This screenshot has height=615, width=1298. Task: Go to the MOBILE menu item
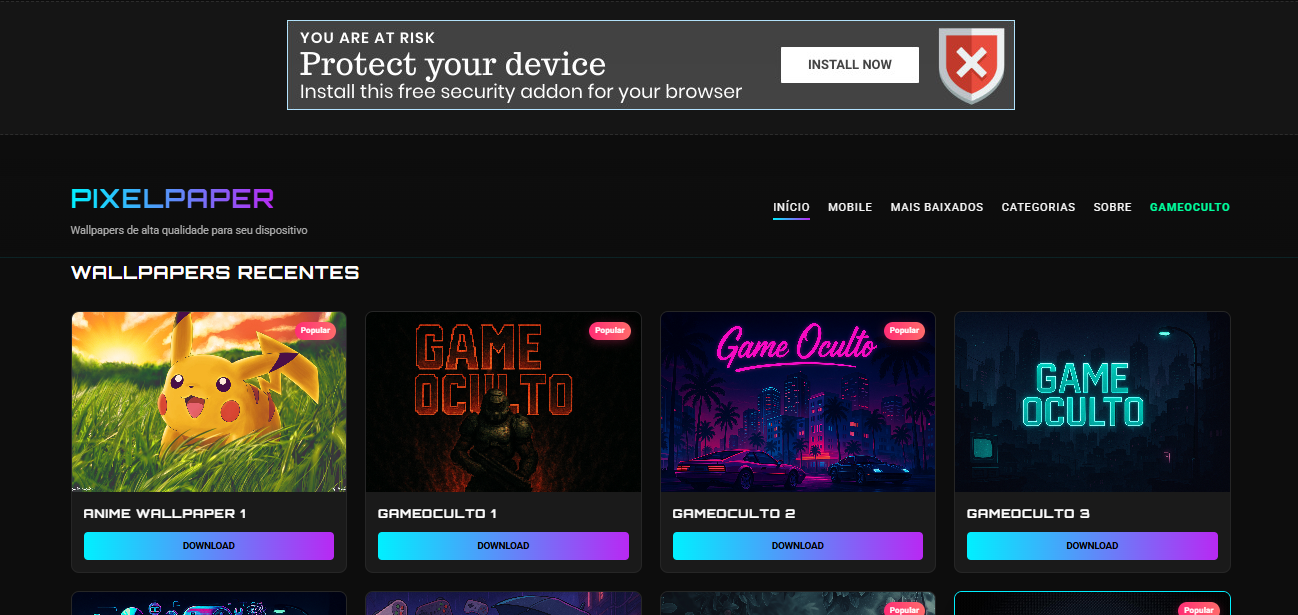[x=850, y=207]
